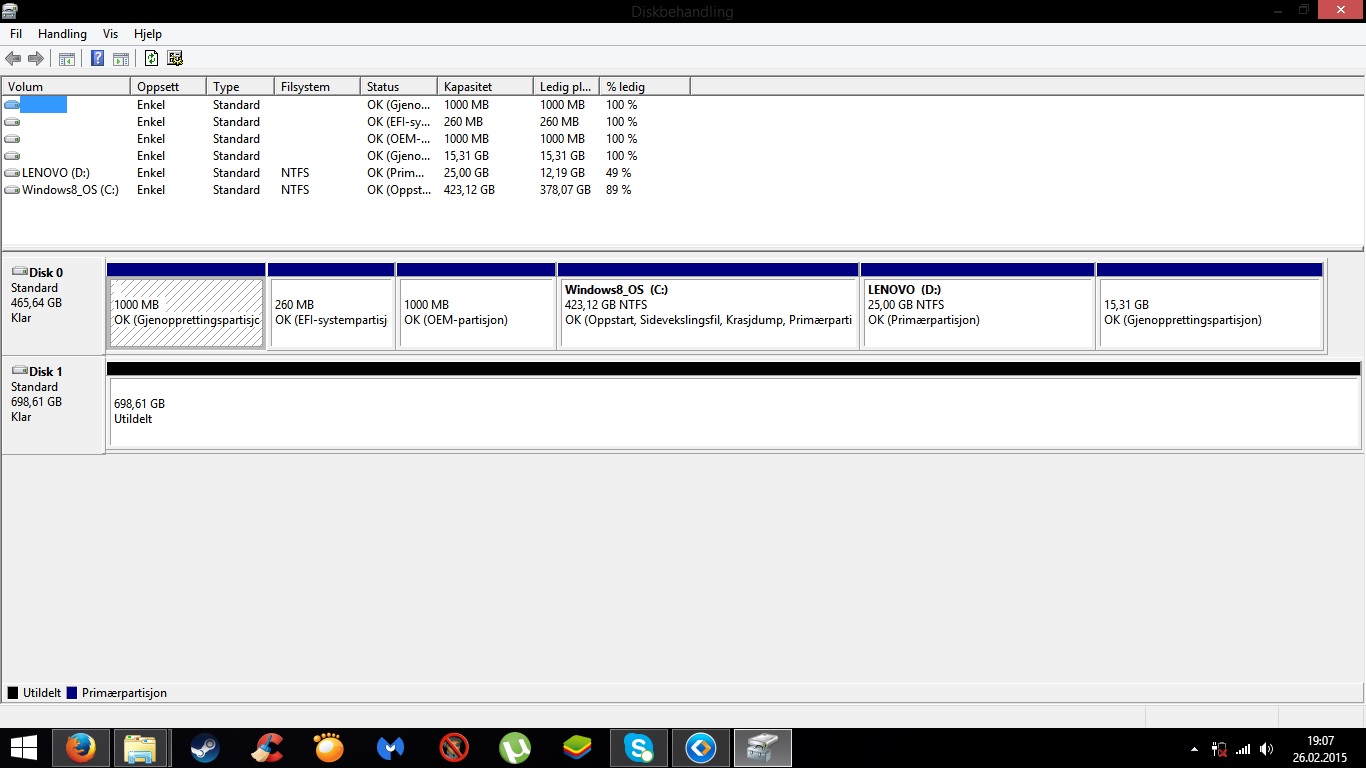Sort by the Ledig pl... column header

(566, 87)
